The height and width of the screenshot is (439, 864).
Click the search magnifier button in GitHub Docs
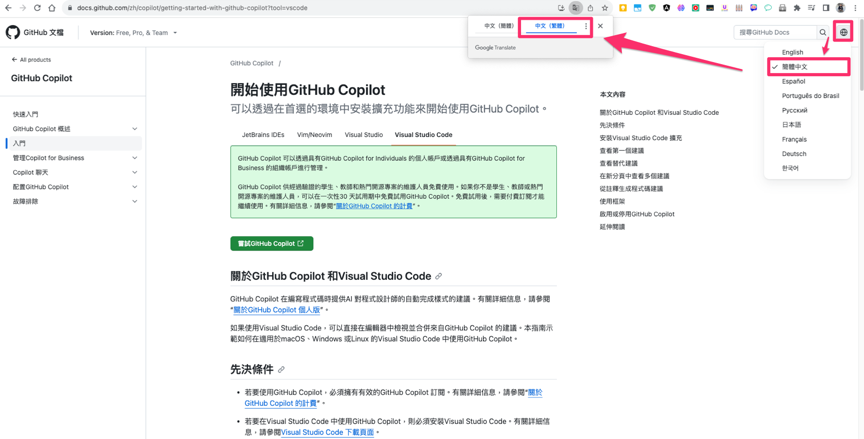click(x=823, y=32)
